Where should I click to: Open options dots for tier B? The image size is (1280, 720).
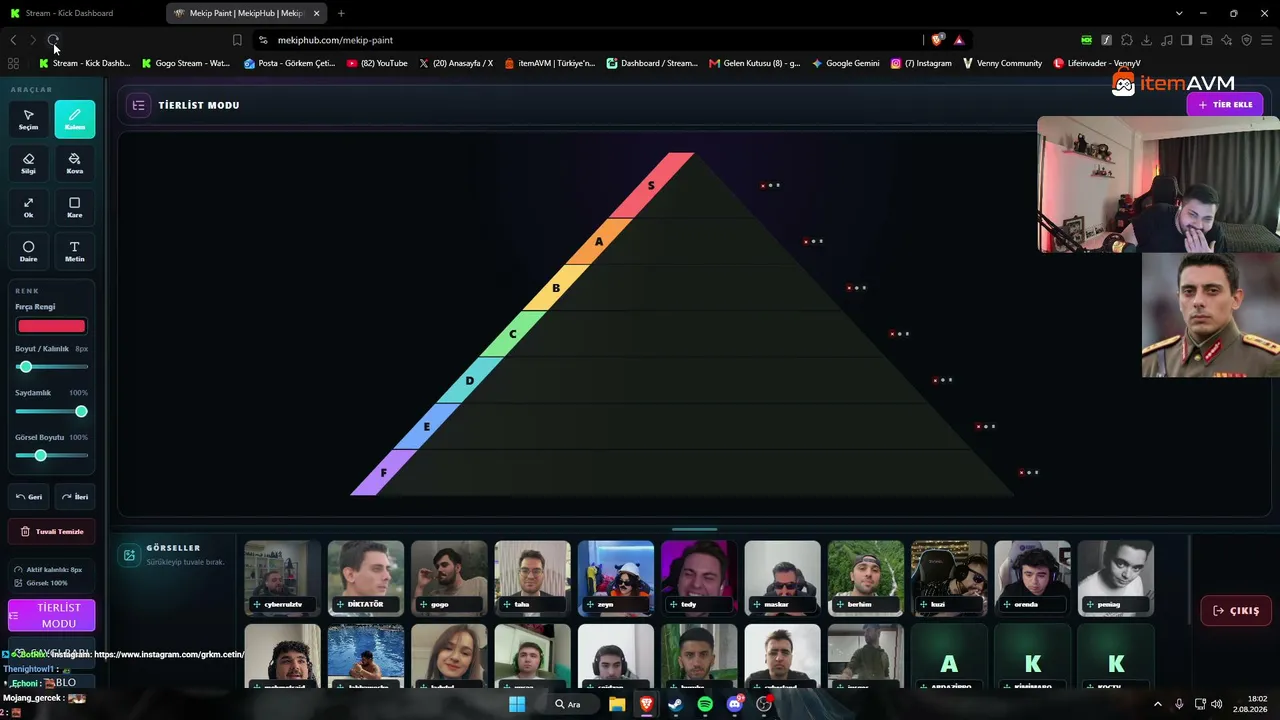tap(857, 288)
